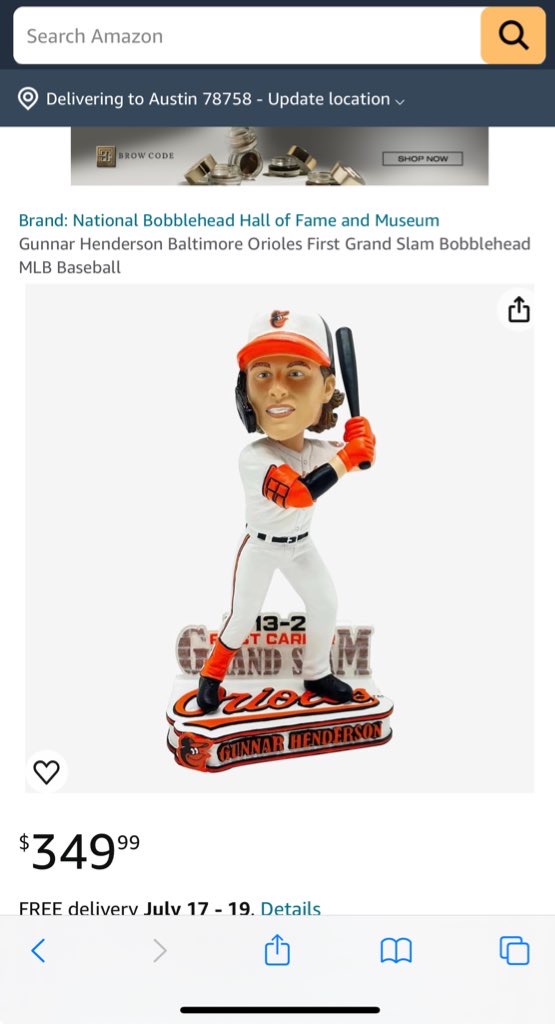The width and height of the screenshot is (555, 1024).
Task: Tap the share icon on product image
Action: click(518, 309)
